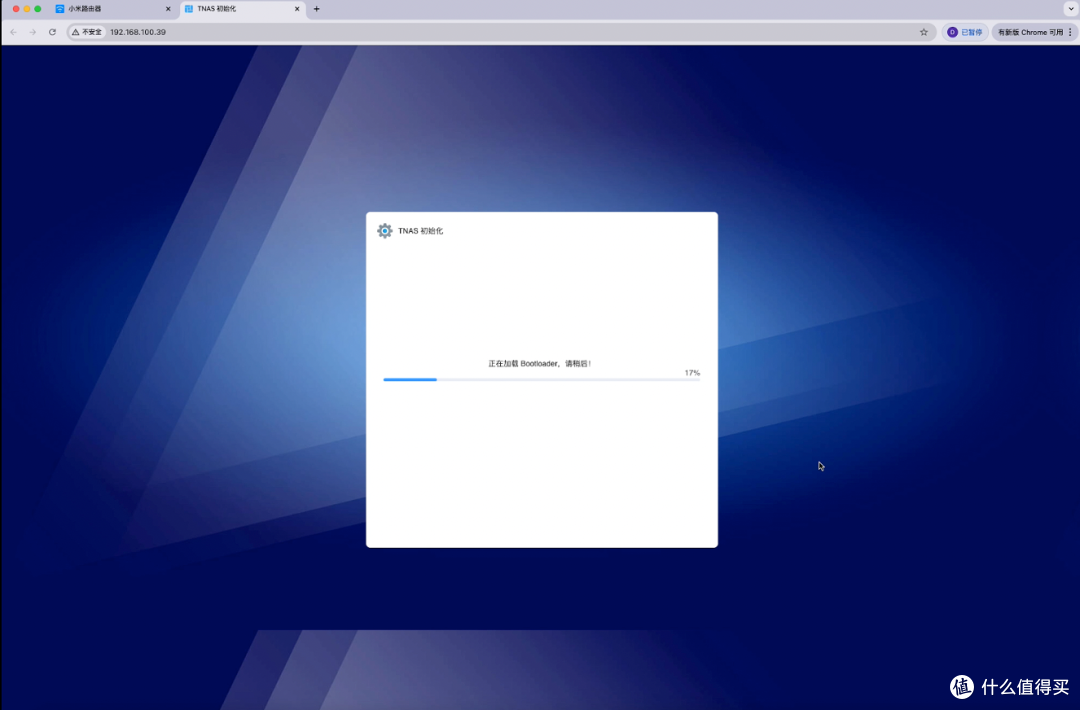1080x710 pixels.
Task: Switch to the 小米路由器 browser tab
Action: click(x=113, y=9)
